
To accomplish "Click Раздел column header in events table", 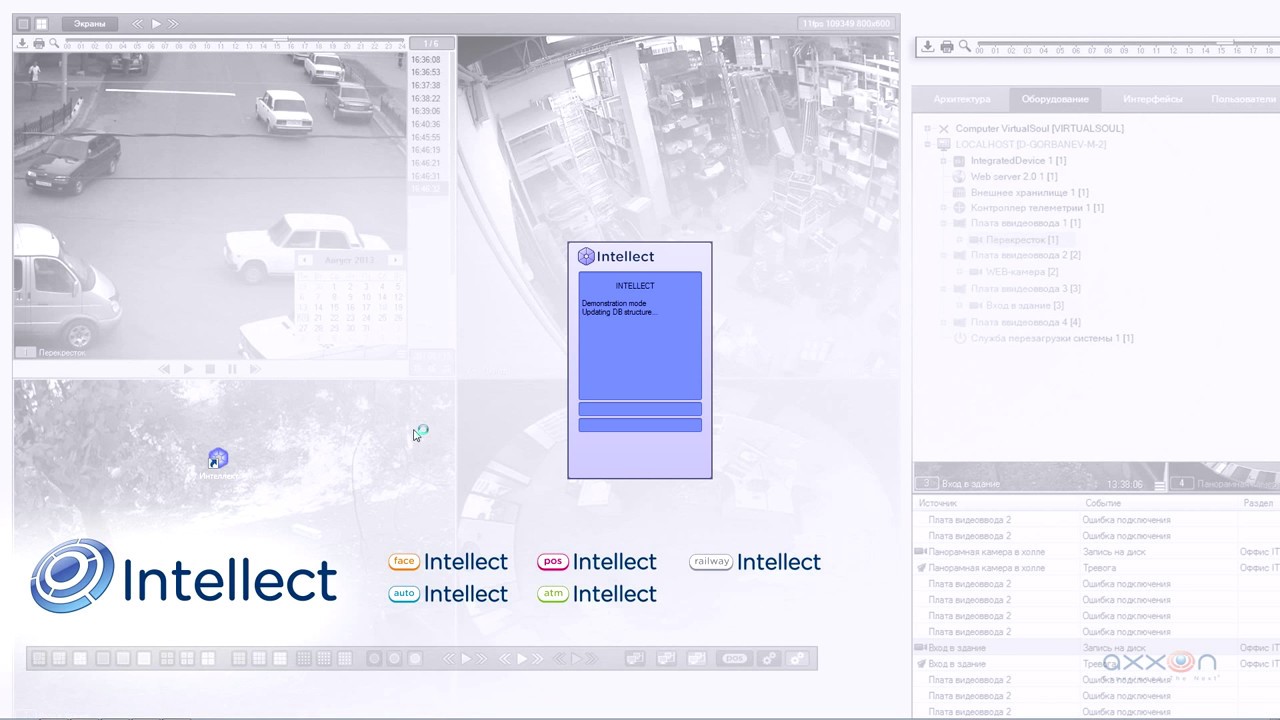I will pos(1258,503).
